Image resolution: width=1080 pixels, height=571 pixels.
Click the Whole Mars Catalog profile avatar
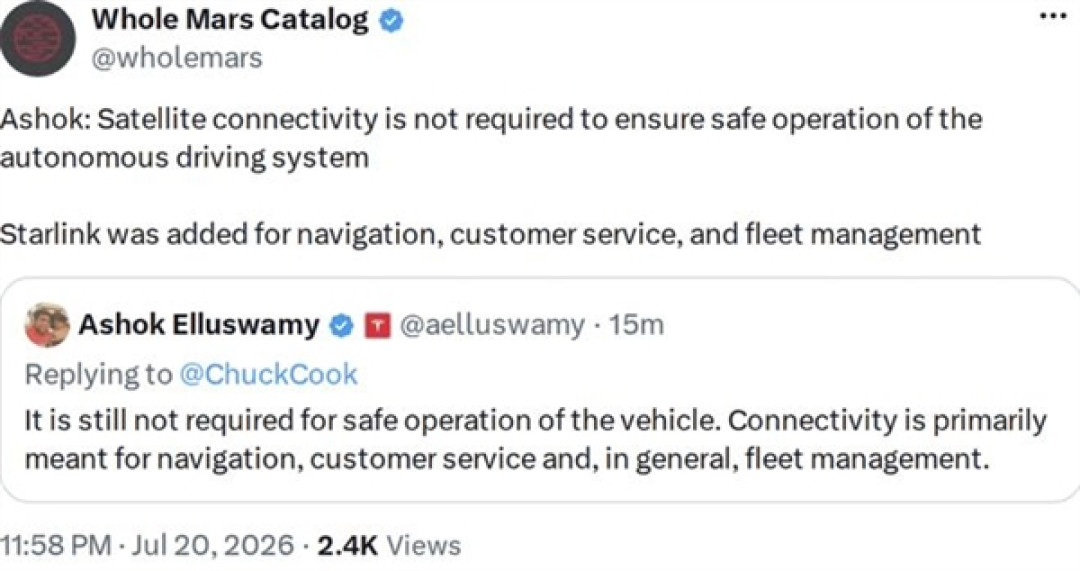click(x=38, y=38)
